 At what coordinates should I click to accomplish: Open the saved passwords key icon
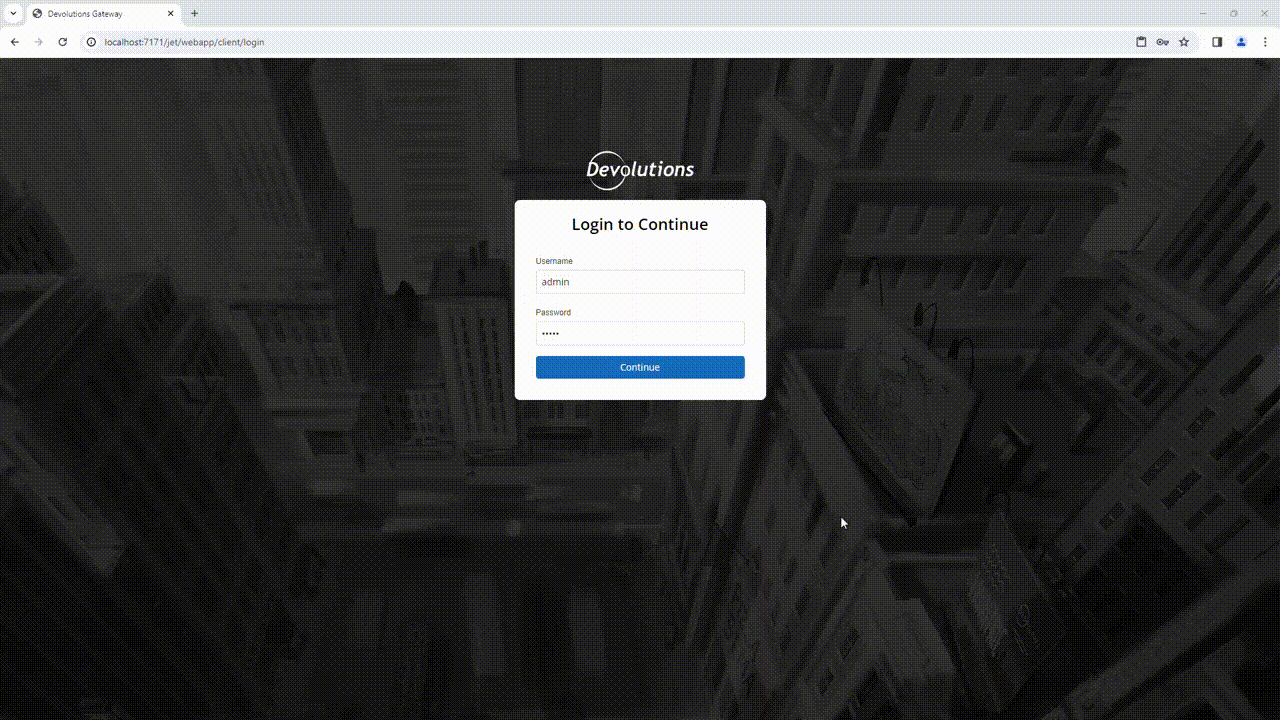(x=1162, y=42)
